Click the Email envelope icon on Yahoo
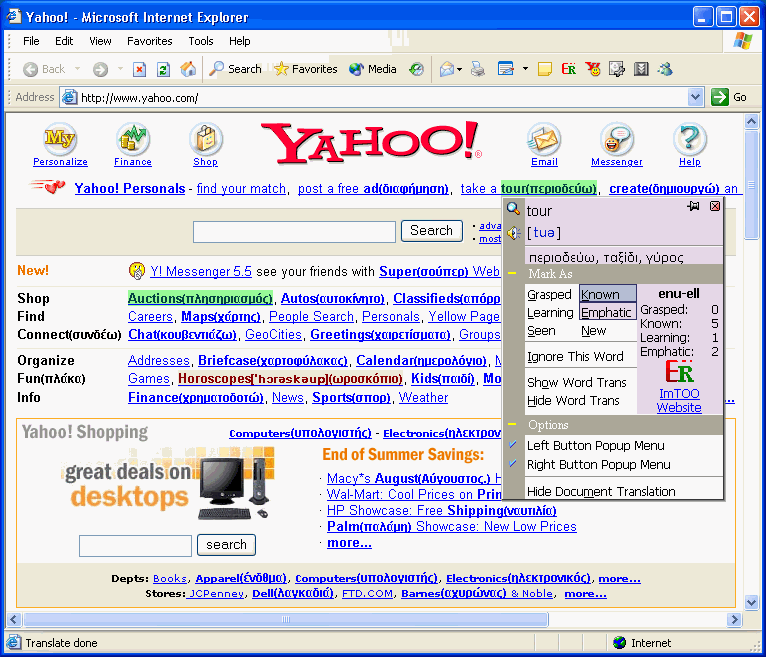Viewport: 766px width, 657px height. click(x=544, y=139)
